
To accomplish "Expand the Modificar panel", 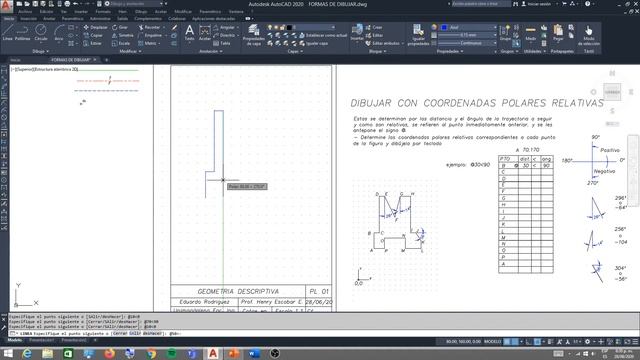I will pos(130,51).
